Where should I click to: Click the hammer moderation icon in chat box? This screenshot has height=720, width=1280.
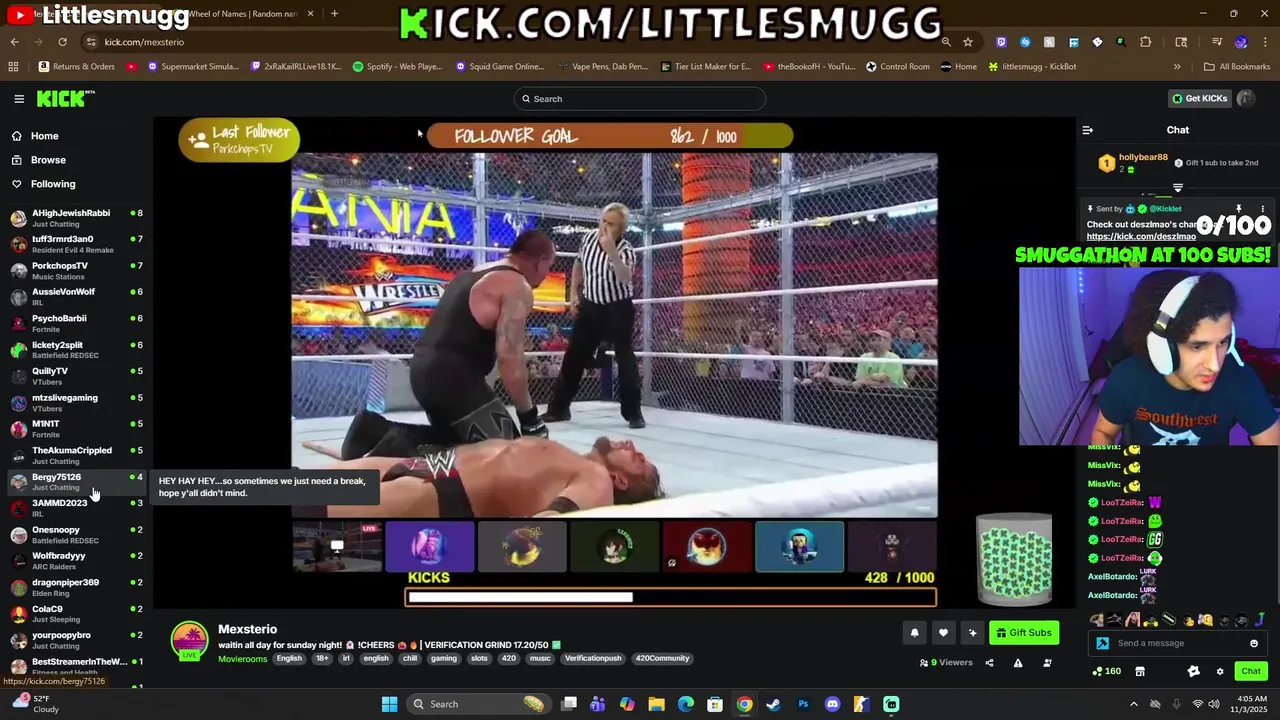point(1102,643)
